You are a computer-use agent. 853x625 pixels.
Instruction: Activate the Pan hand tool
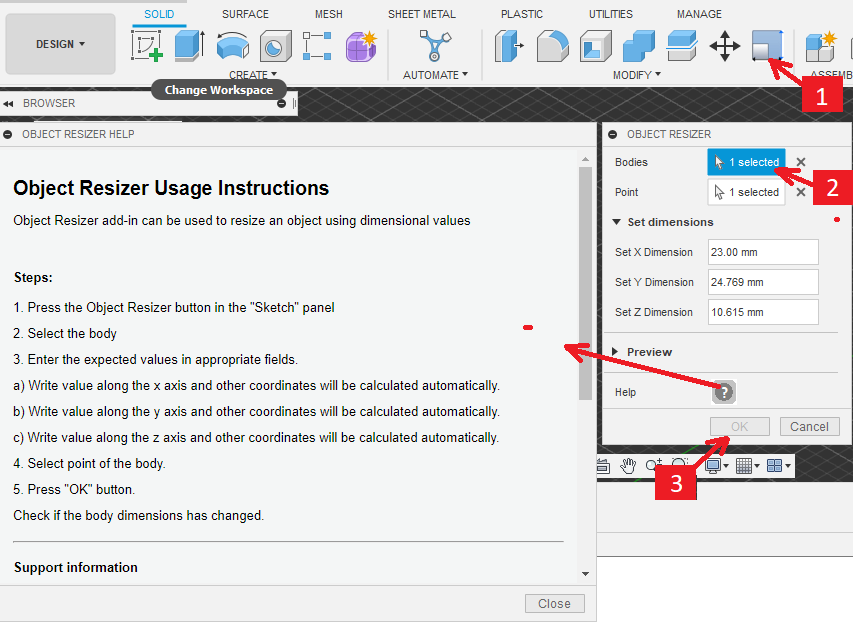[628, 466]
